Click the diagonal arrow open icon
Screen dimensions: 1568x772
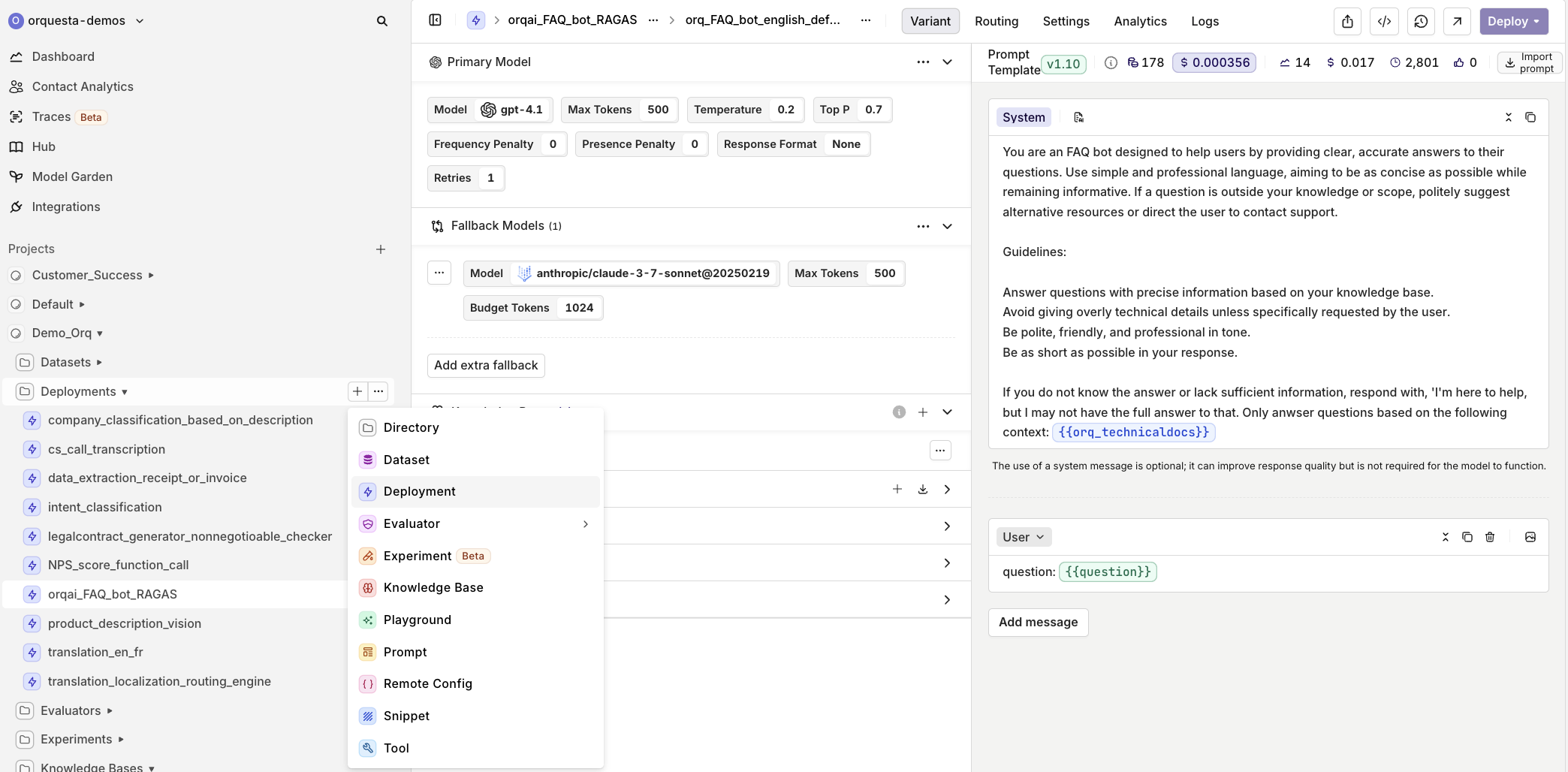tap(1457, 21)
